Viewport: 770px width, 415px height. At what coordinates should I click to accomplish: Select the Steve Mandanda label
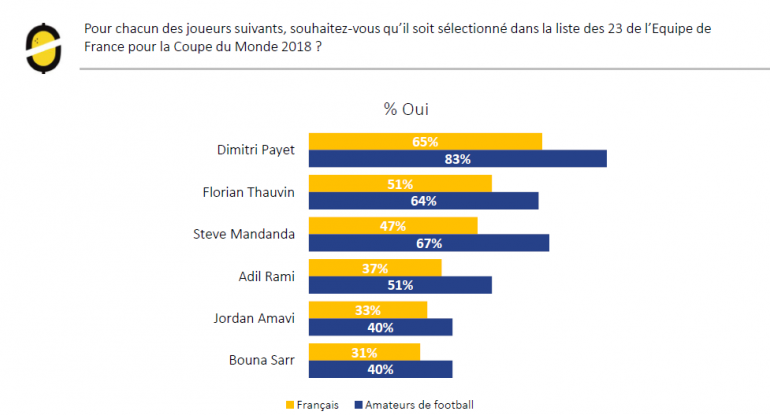coord(245,234)
